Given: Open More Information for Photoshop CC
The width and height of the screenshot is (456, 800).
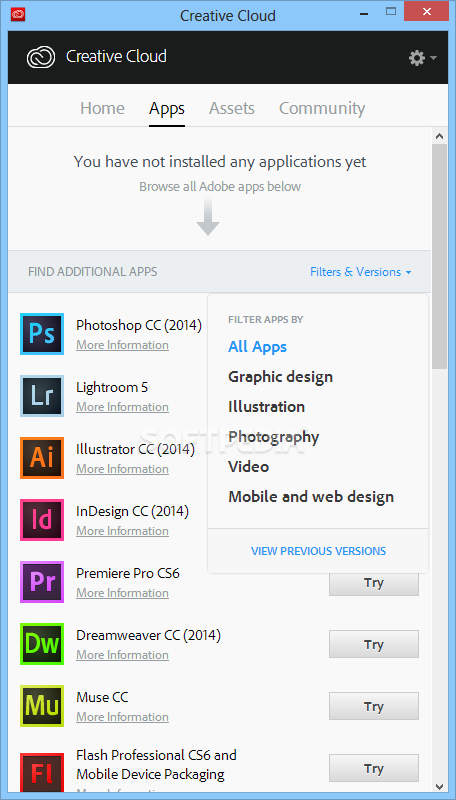Looking at the screenshot, I should [122, 345].
